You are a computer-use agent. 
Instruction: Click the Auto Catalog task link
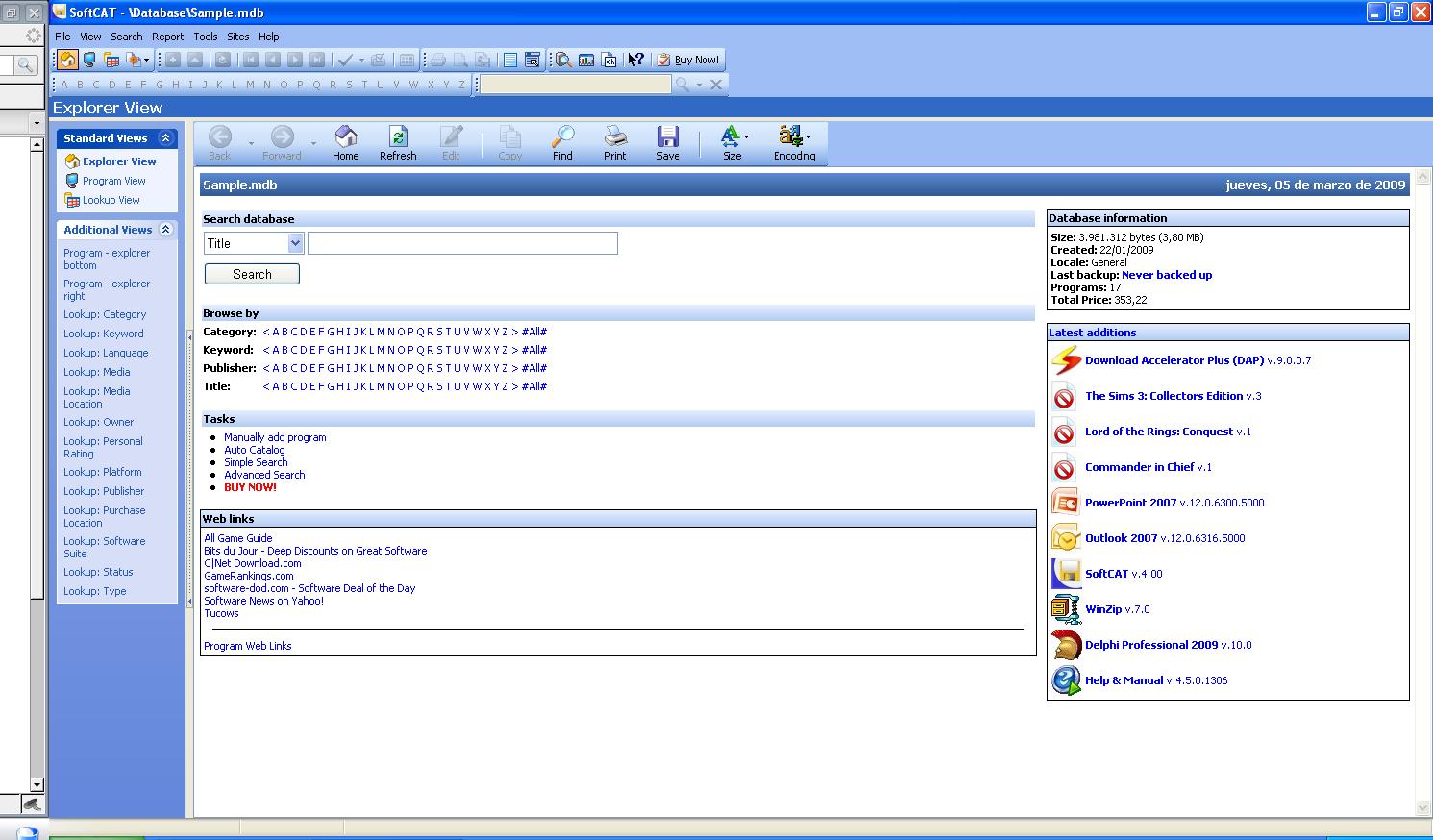click(x=255, y=450)
